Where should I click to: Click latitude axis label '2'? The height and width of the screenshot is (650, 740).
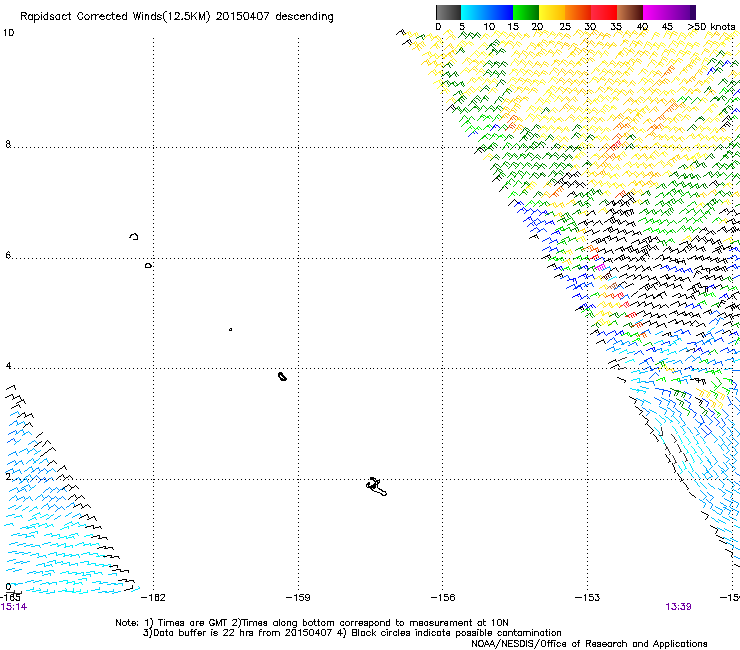[8, 477]
